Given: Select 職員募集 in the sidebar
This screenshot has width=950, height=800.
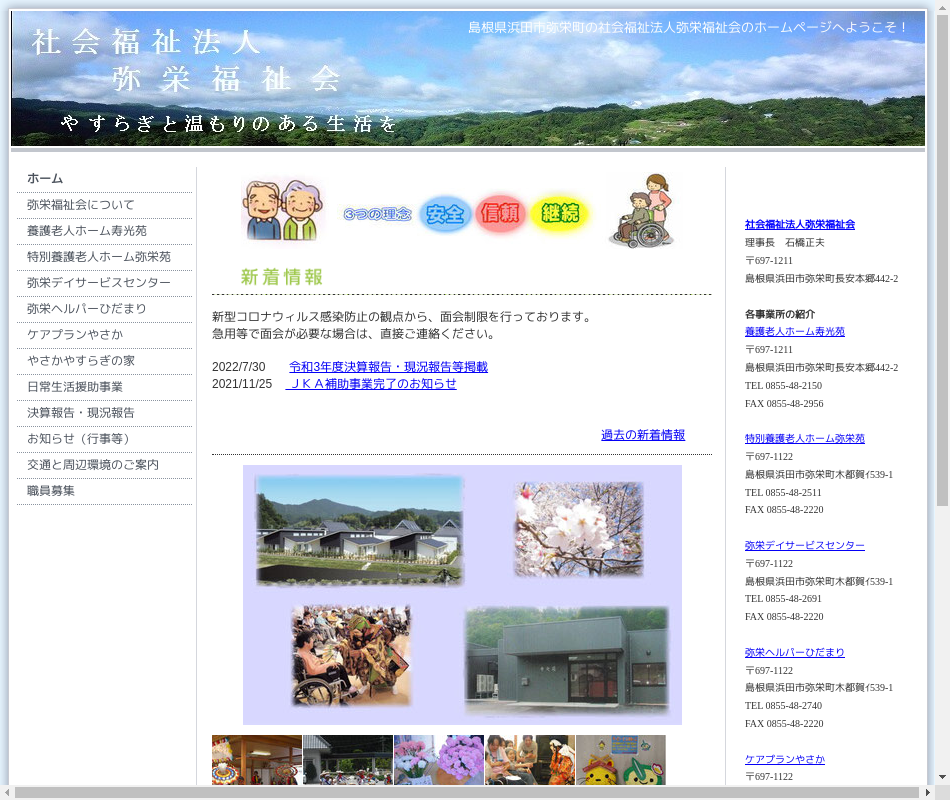Looking at the screenshot, I should point(51,491).
